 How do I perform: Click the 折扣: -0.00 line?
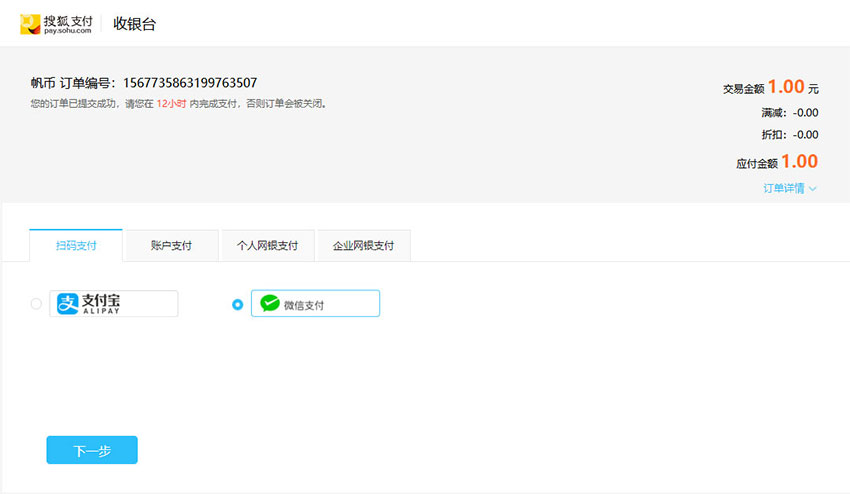tap(790, 134)
